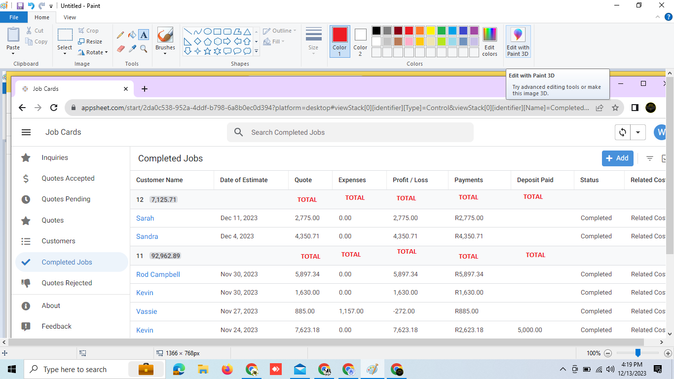The height and width of the screenshot is (379, 674).
Task: Open Vassie's job record
Action: click(x=147, y=312)
